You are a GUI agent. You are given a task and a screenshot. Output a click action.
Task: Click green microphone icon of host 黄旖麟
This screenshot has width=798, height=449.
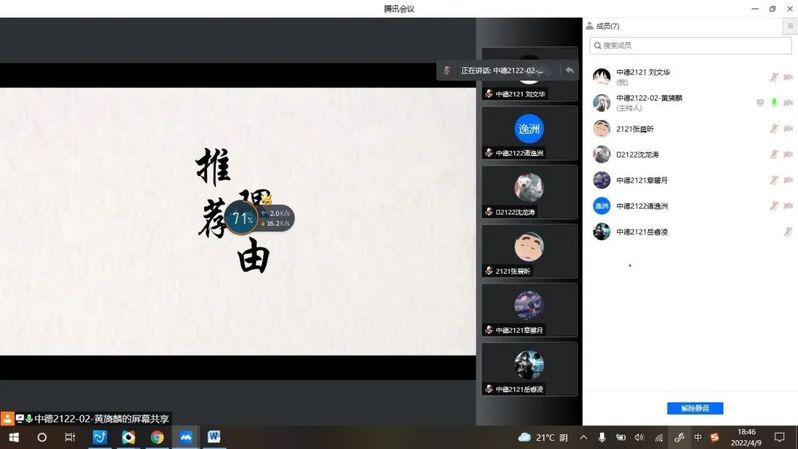tap(774, 102)
